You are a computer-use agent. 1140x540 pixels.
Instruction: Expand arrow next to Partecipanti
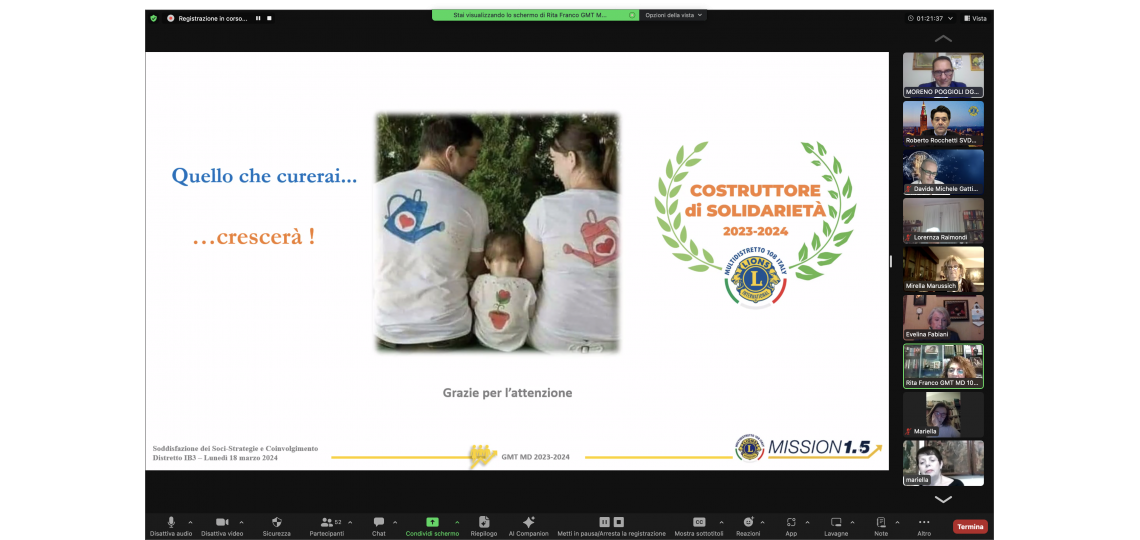click(x=350, y=522)
